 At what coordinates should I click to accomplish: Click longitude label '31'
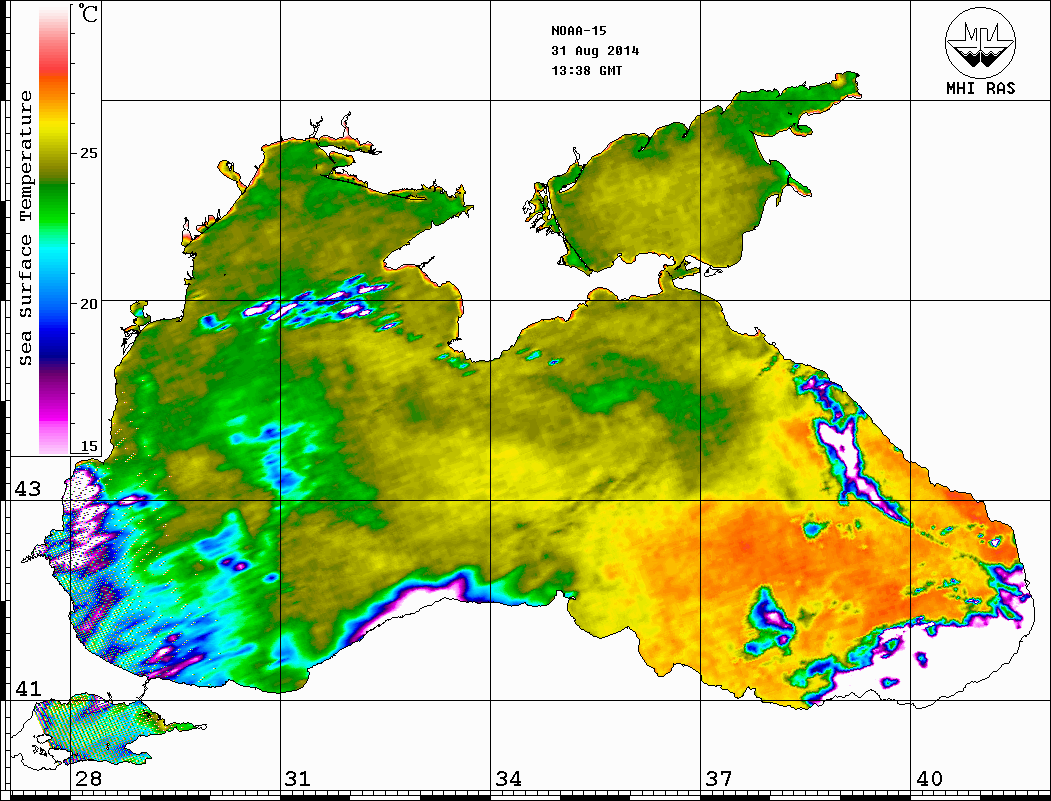tap(298, 779)
